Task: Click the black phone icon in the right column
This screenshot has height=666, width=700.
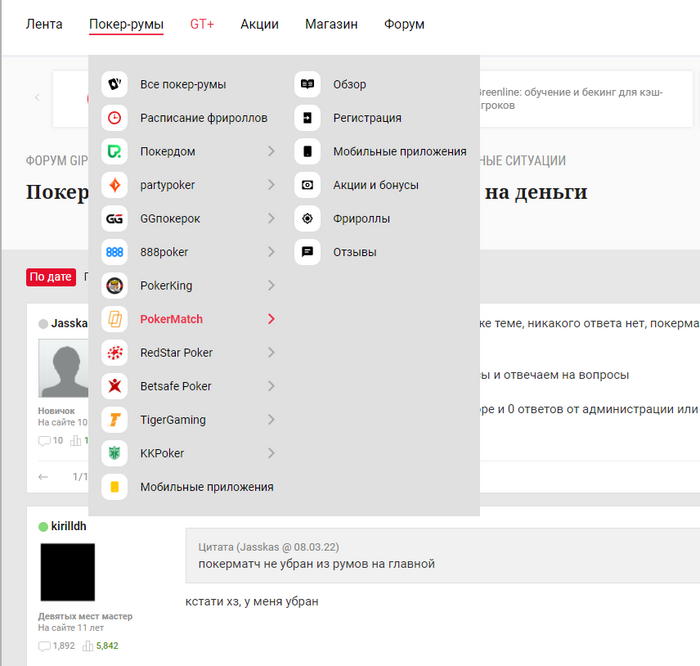Action: click(x=308, y=151)
